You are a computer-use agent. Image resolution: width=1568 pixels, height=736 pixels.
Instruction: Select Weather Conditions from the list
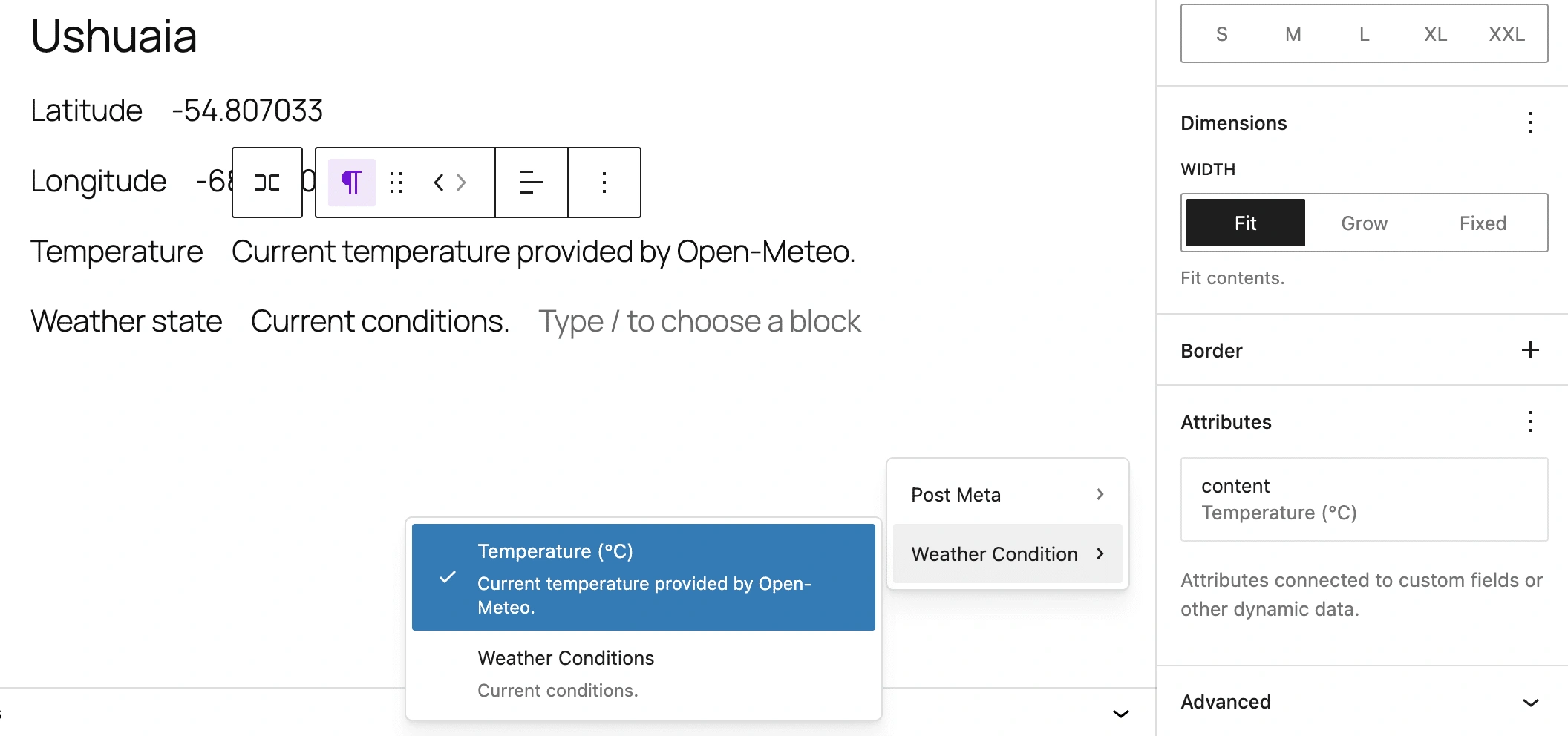[566, 658]
